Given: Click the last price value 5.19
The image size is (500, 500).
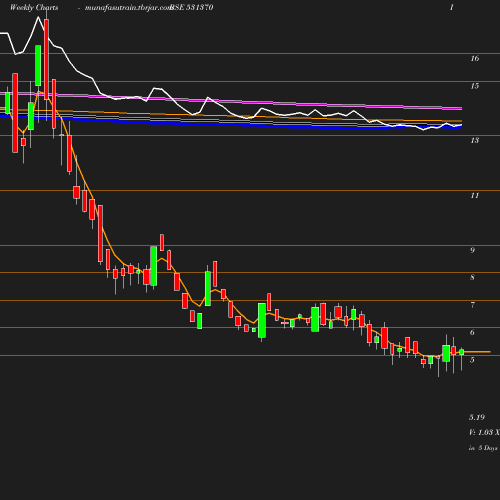Looking at the screenshot, I should (x=477, y=417).
